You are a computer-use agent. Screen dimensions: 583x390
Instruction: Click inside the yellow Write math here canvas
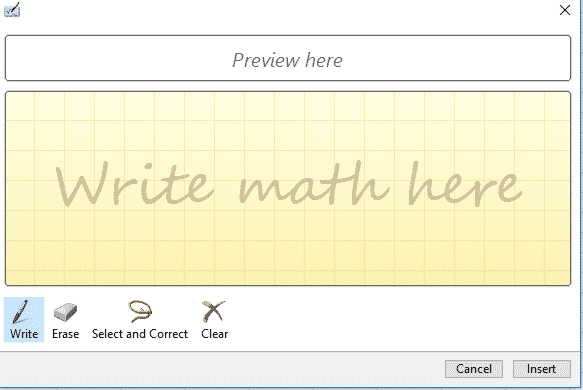point(288,188)
